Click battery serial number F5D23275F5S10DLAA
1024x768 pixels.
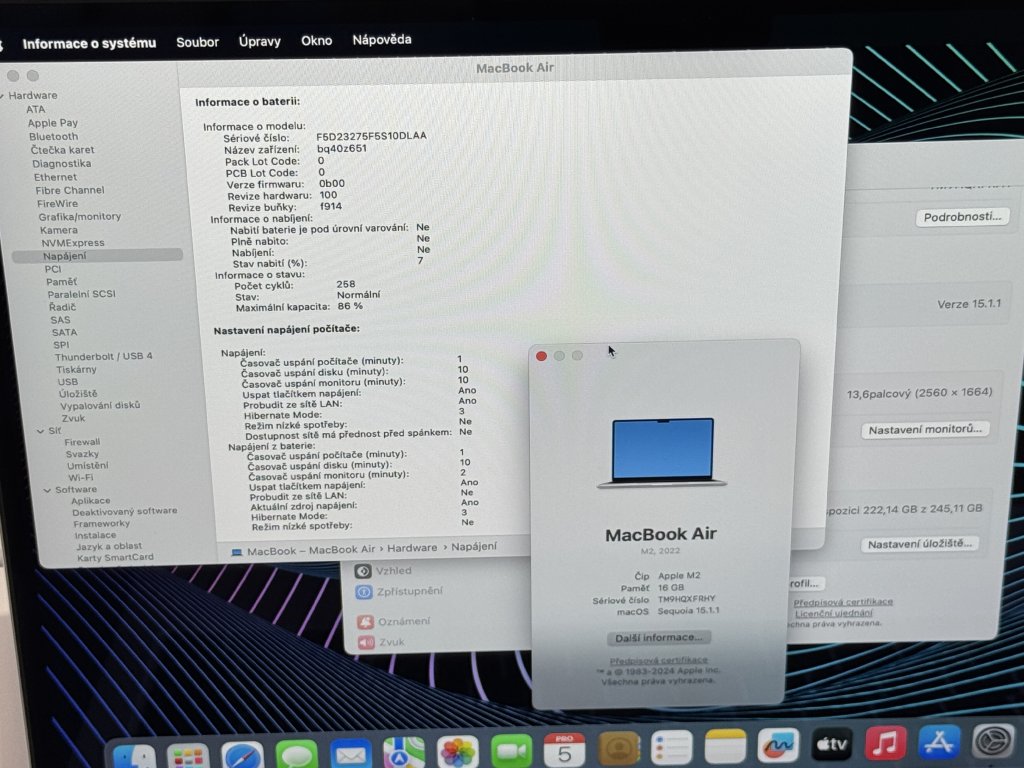[x=372, y=136]
